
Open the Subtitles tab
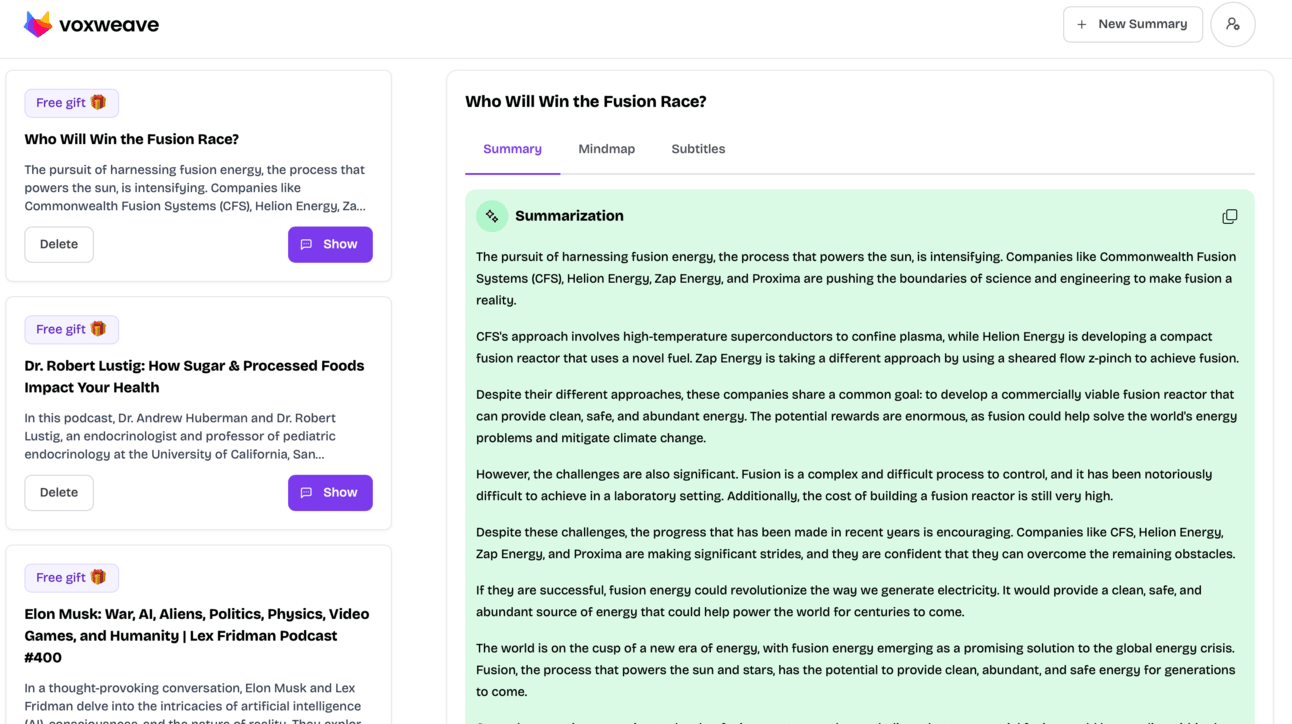coord(698,149)
